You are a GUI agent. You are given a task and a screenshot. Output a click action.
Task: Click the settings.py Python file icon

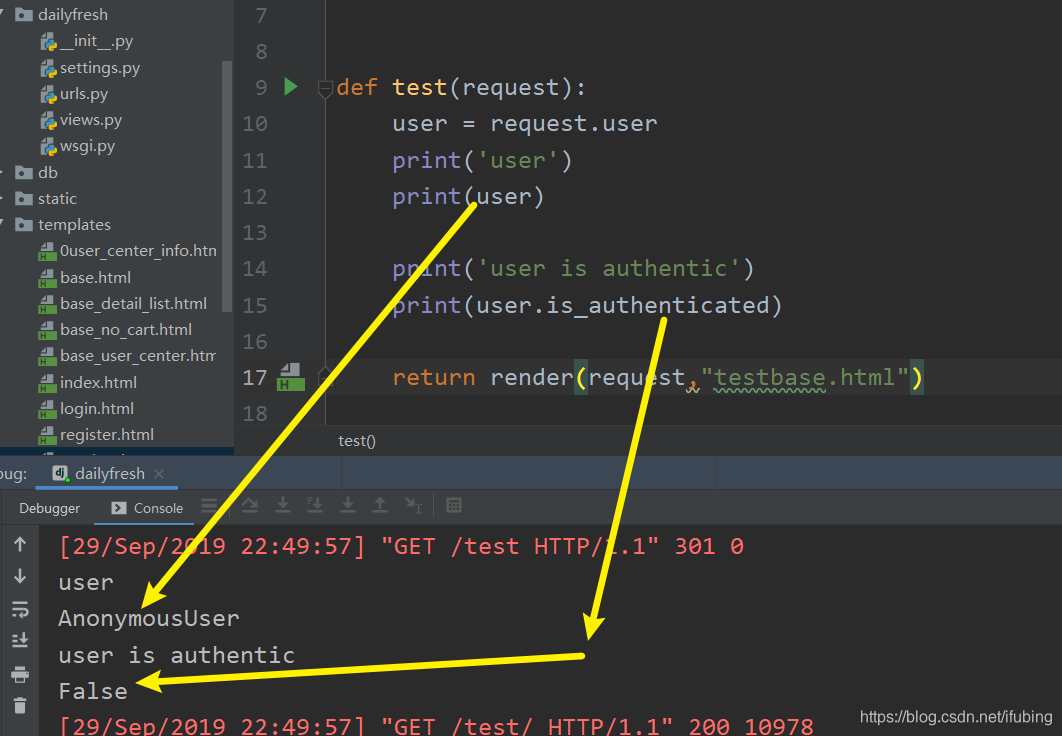tap(48, 68)
